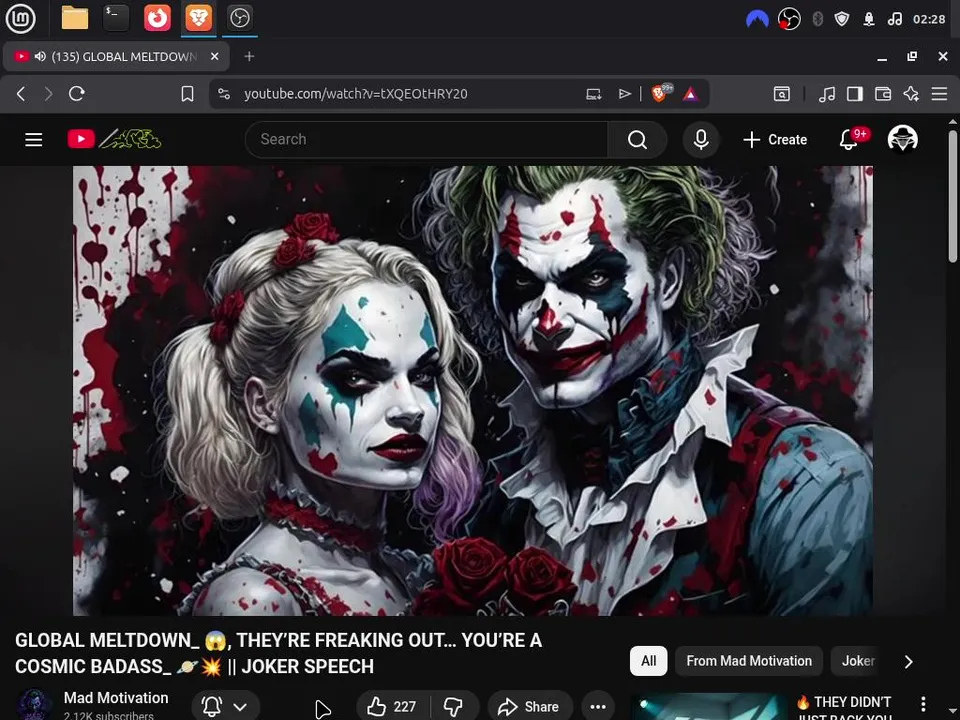This screenshot has width=960, height=720.
Task: Click the page vertical scrollbar
Action: click(x=953, y=196)
